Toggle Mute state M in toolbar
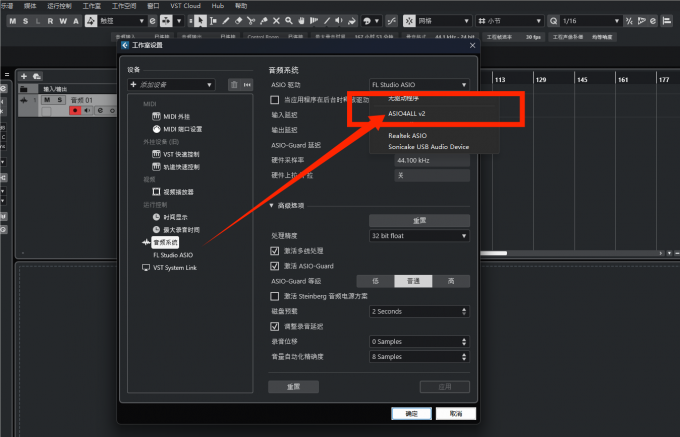The image size is (680, 437). point(13,21)
